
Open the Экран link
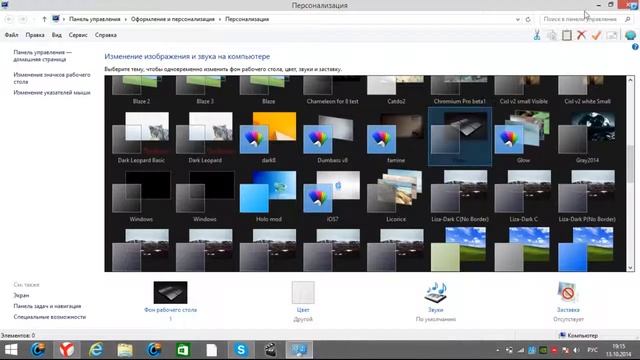click(21, 295)
